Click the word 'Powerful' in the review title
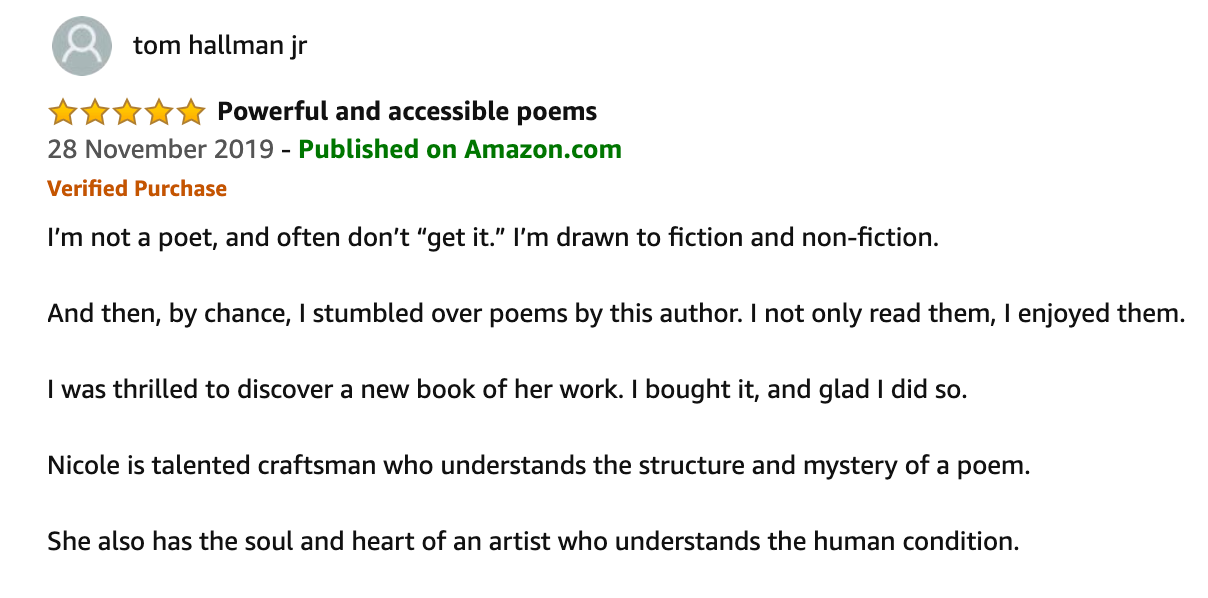The image size is (1208, 598). [x=264, y=111]
